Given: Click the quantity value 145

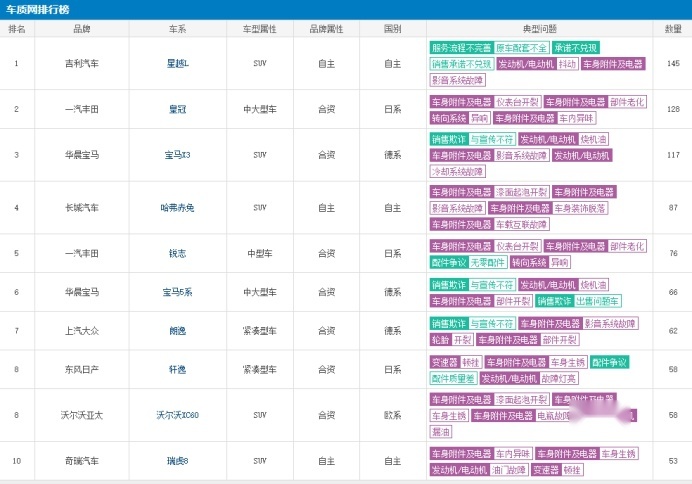Looking at the screenshot, I should 673,64.
